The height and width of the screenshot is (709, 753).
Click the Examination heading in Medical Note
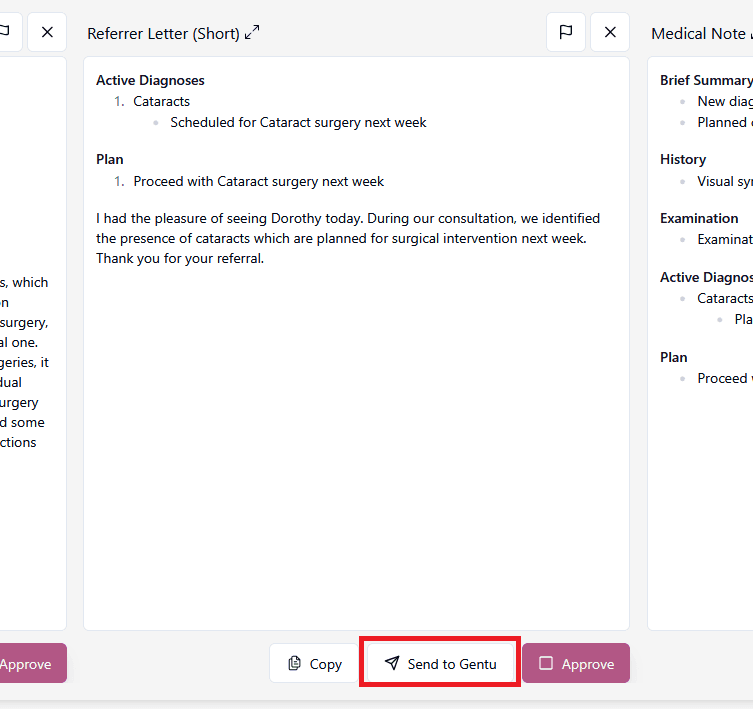[699, 219]
